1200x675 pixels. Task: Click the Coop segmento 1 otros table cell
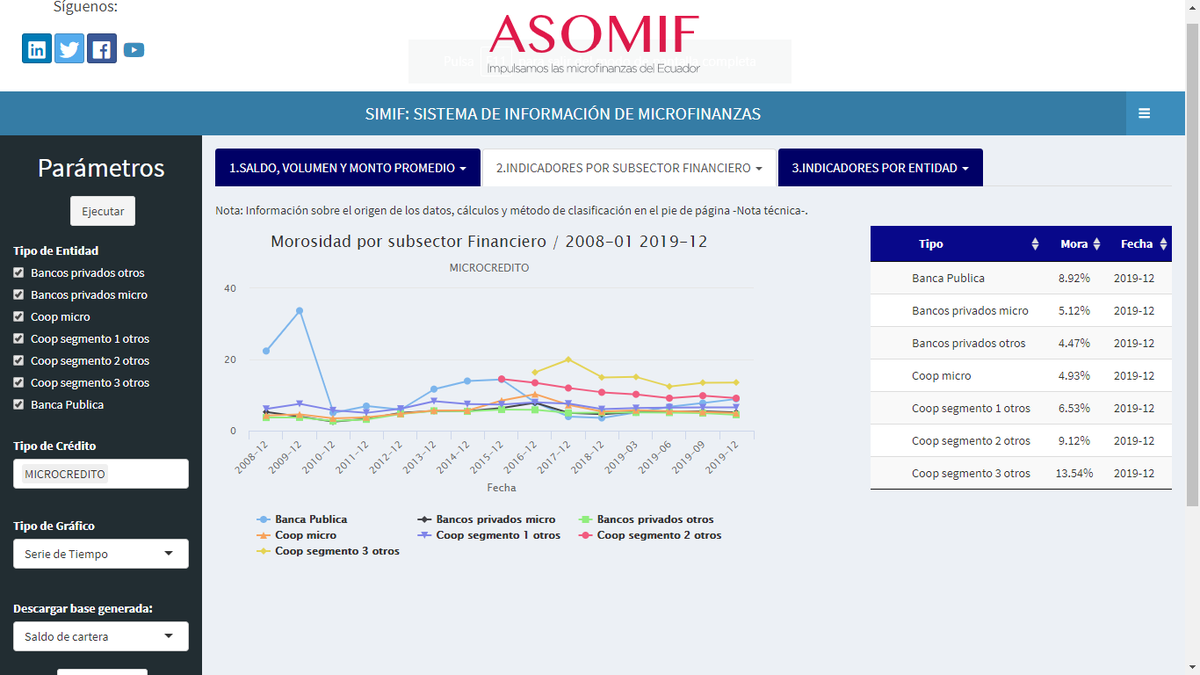[x=971, y=408]
